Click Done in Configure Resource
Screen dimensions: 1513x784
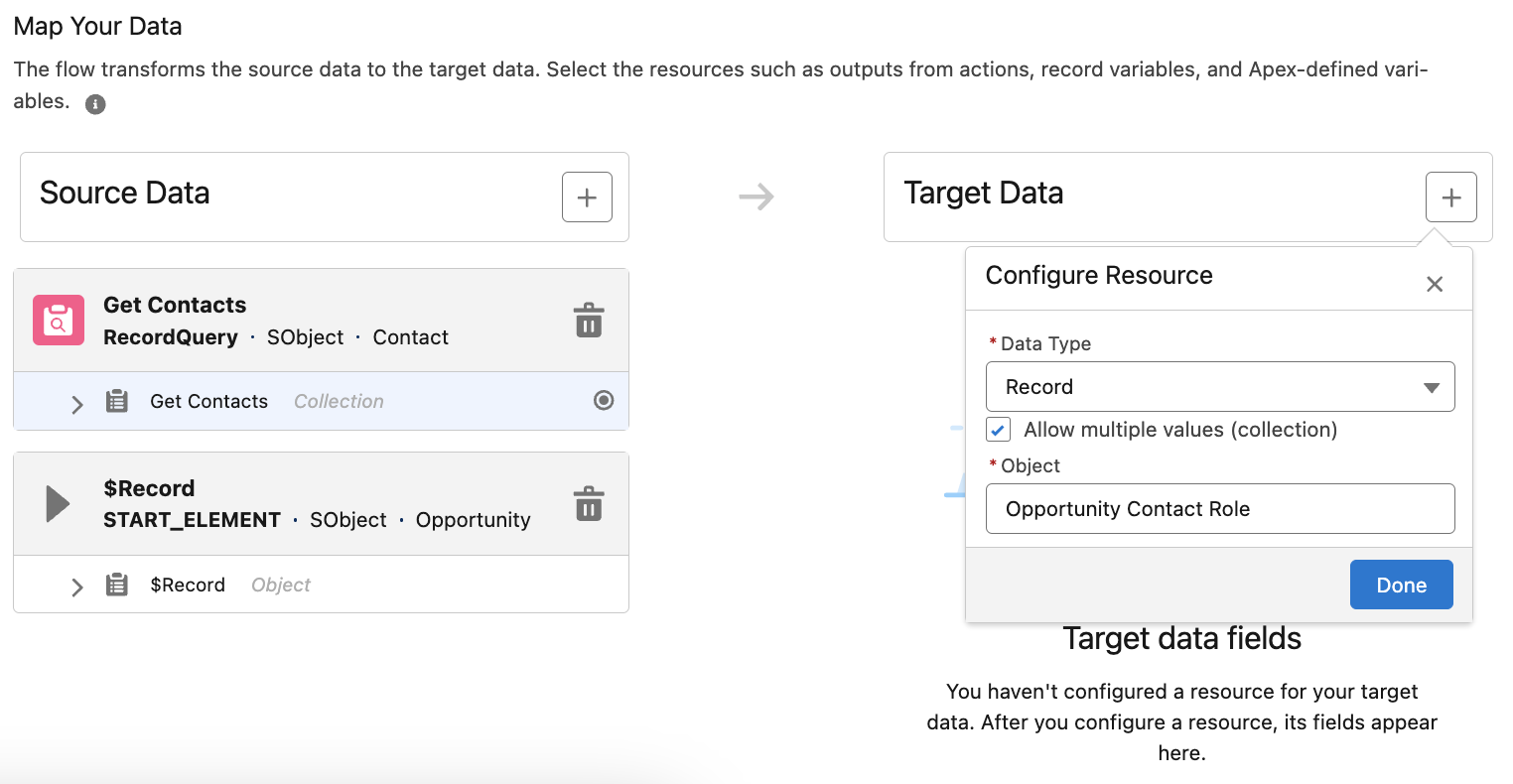pos(1400,585)
